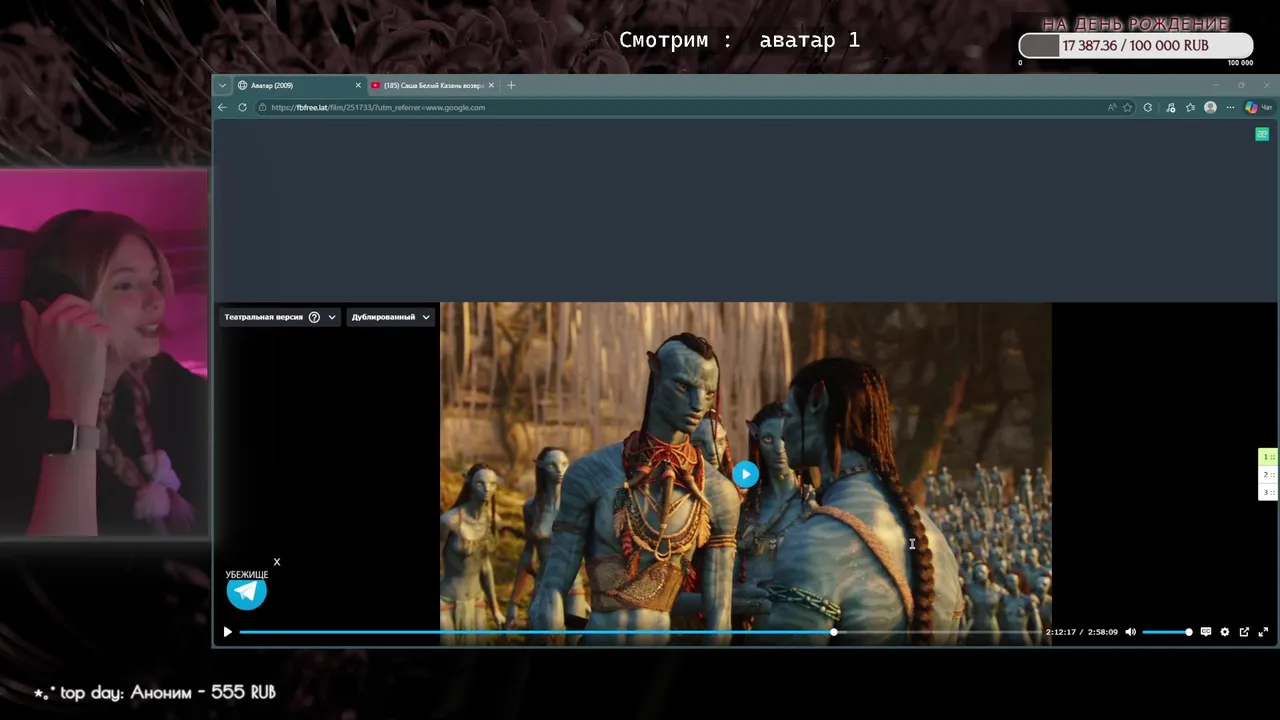The height and width of the screenshot is (720, 1280).
Task: Expand the Дублированный audio dropdown
Action: [390, 317]
